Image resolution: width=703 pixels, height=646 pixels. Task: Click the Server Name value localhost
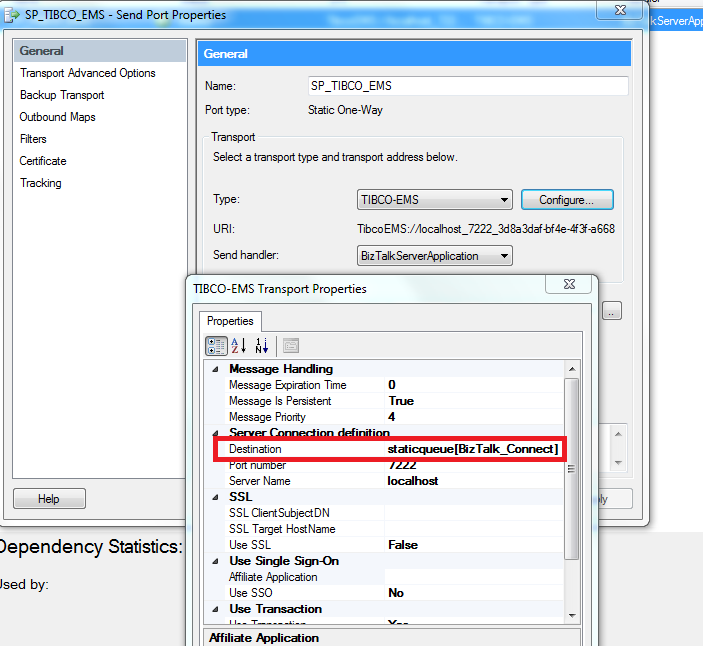tap(413, 481)
